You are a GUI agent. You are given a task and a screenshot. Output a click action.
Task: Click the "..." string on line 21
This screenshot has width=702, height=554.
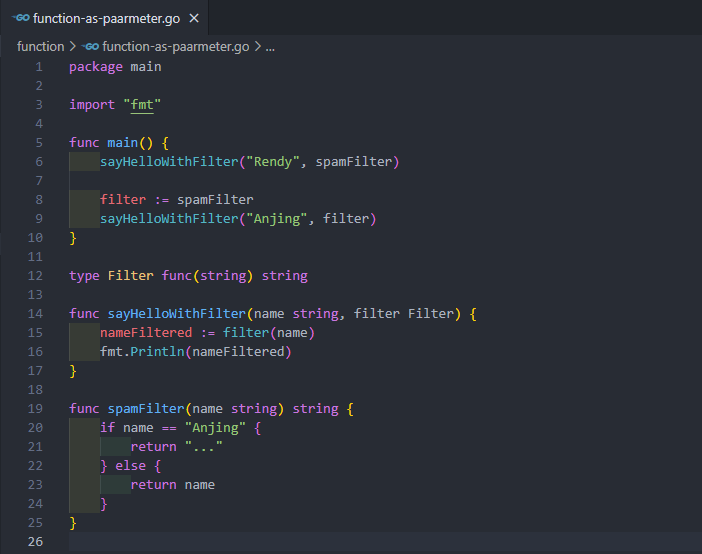coord(203,447)
